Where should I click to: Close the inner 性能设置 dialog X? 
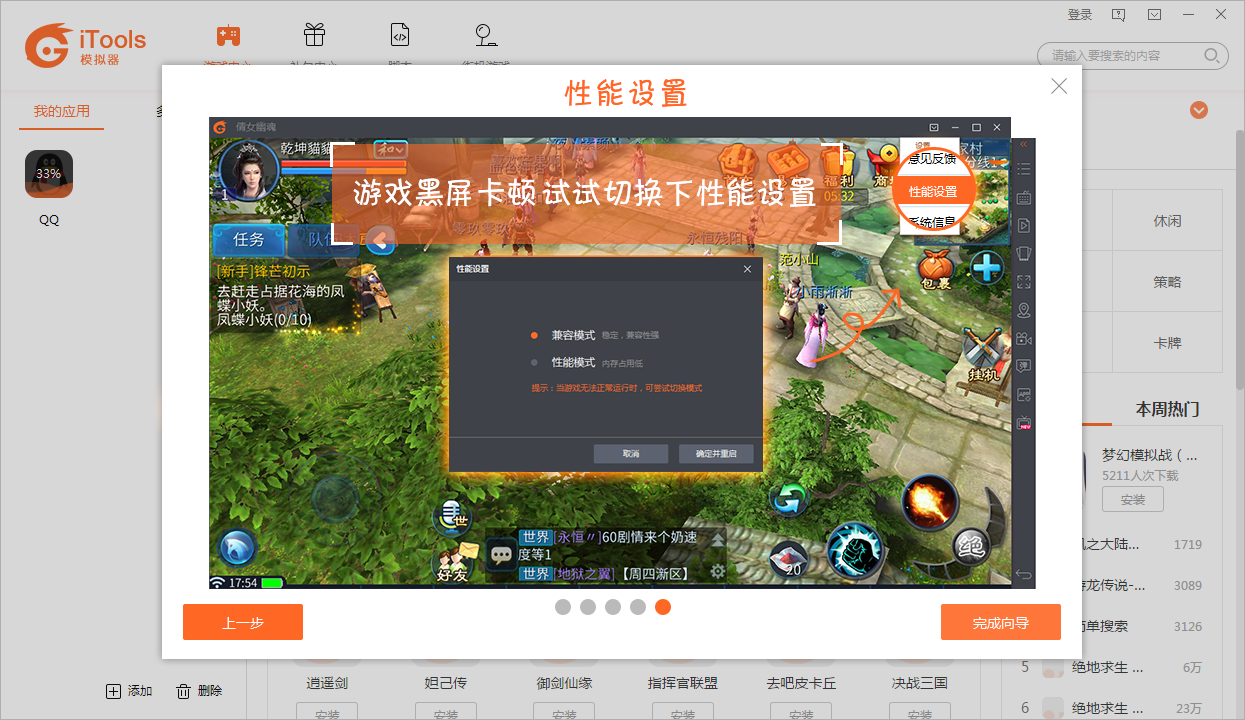point(747,269)
